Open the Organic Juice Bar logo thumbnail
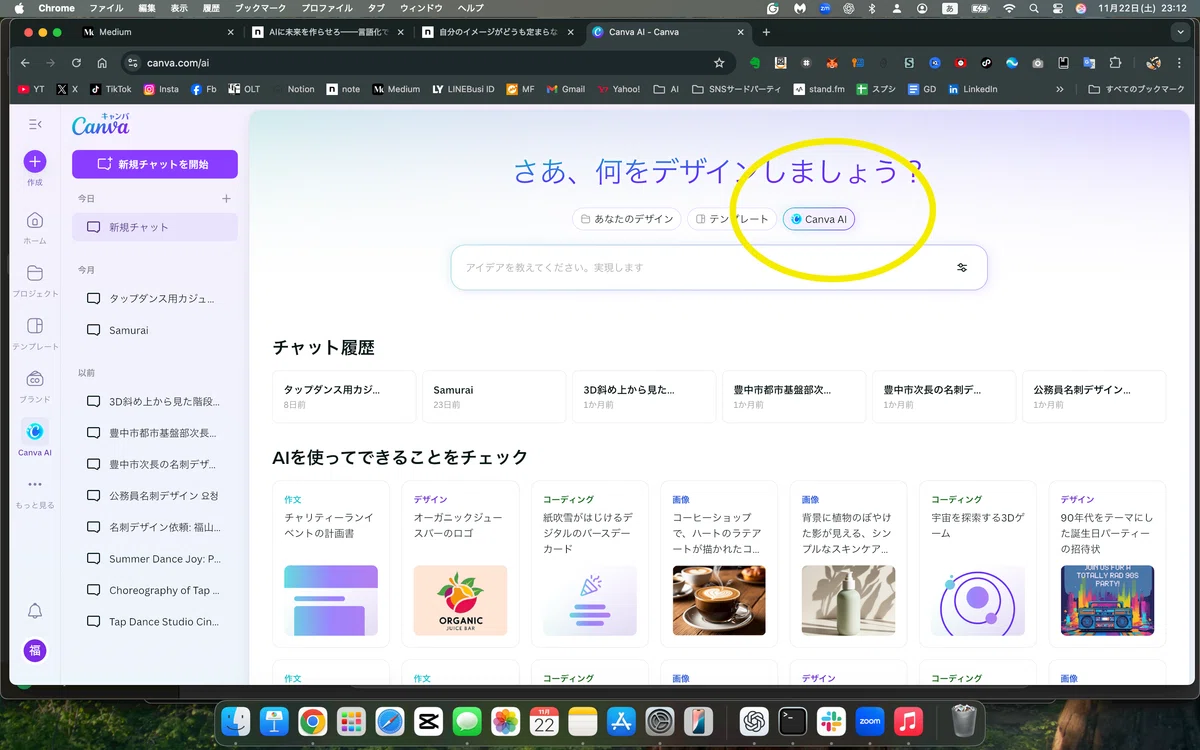Image resolution: width=1200 pixels, height=750 pixels. pyautogui.click(x=460, y=600)
